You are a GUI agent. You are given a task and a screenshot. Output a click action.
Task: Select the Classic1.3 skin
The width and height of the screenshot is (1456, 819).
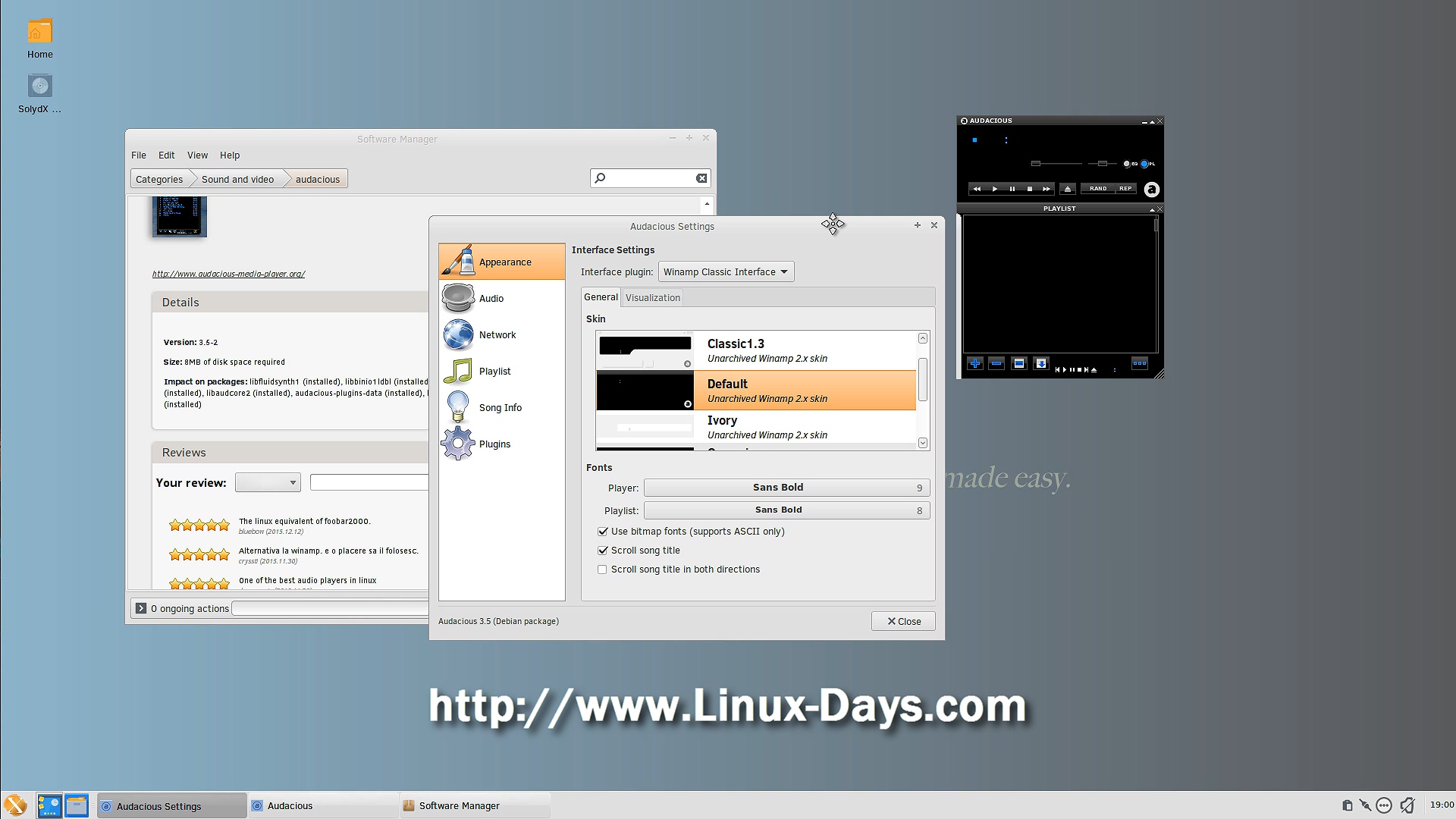[x=756, y=350]
